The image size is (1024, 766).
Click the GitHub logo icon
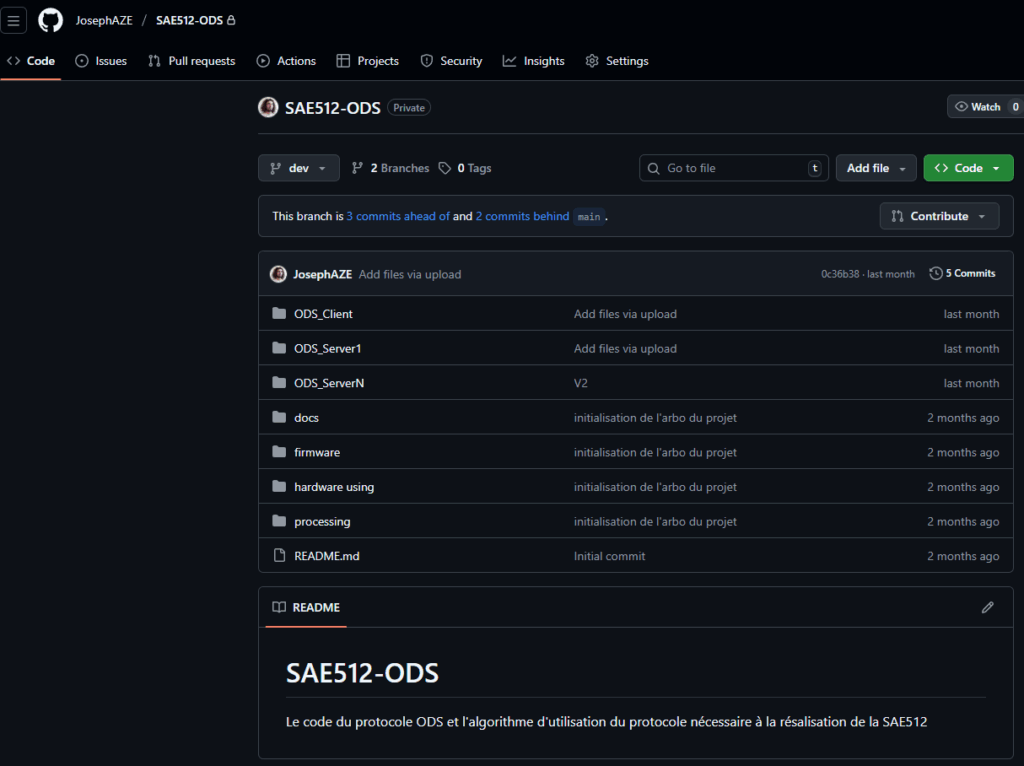click(50, 20)
